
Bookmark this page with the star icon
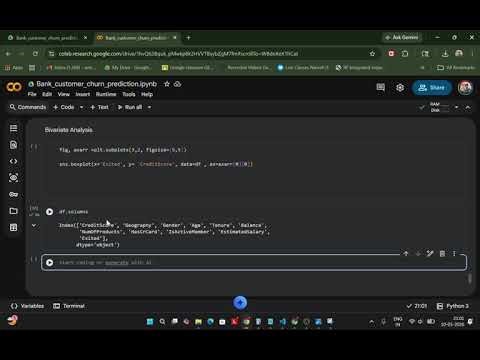point(372,53)
